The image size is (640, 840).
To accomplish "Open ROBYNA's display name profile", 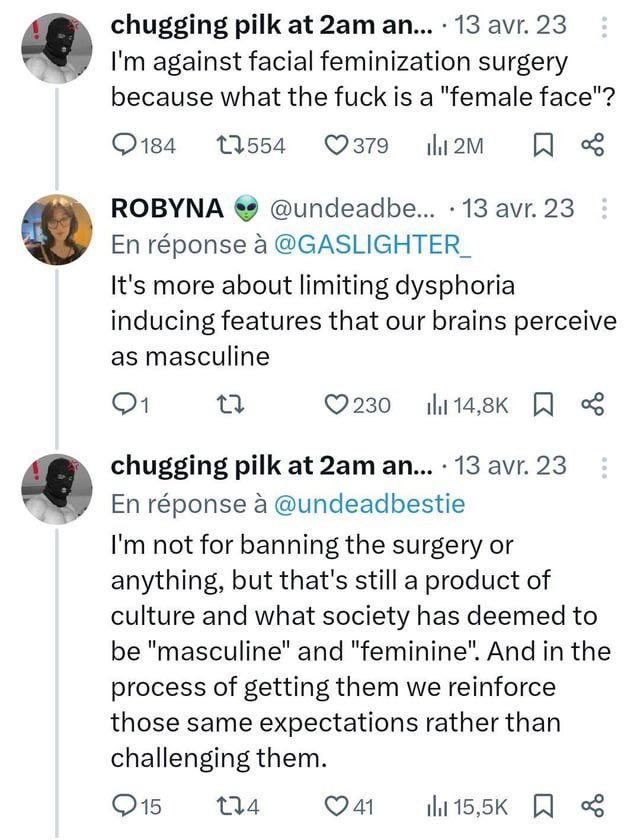I will coord(167,209).
